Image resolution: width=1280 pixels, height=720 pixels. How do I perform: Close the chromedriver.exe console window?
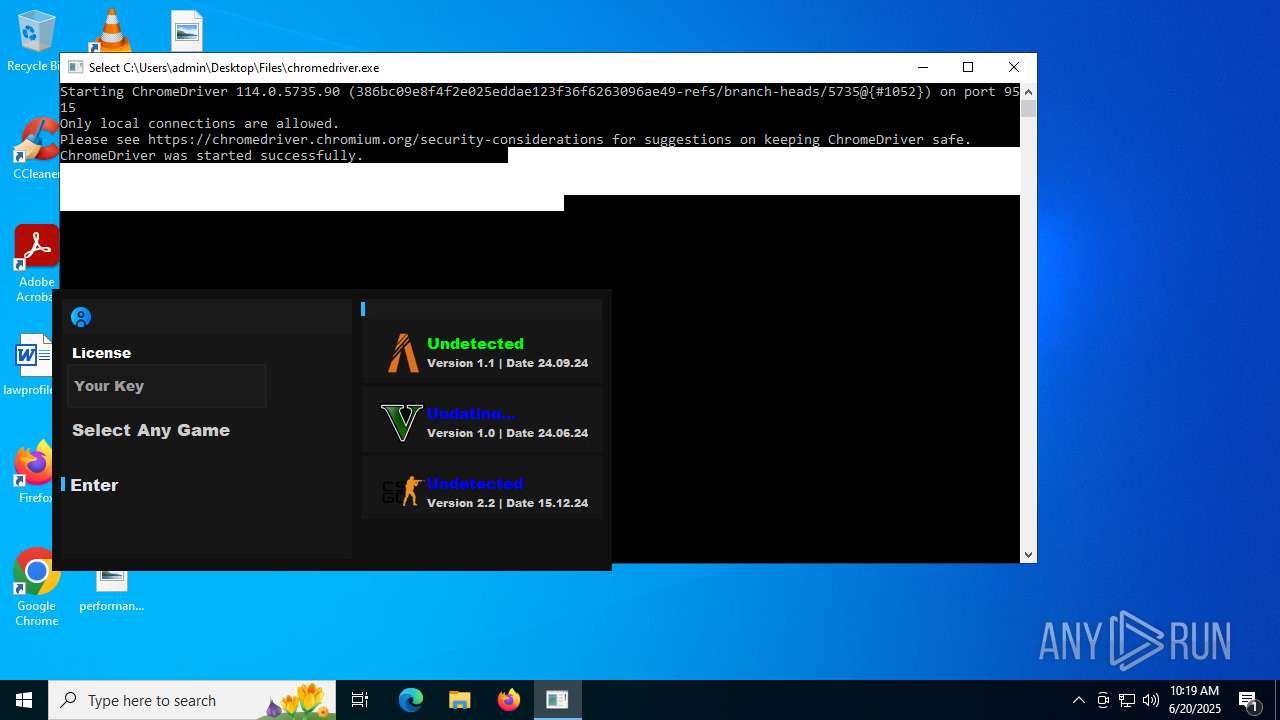coord(1014,67)
